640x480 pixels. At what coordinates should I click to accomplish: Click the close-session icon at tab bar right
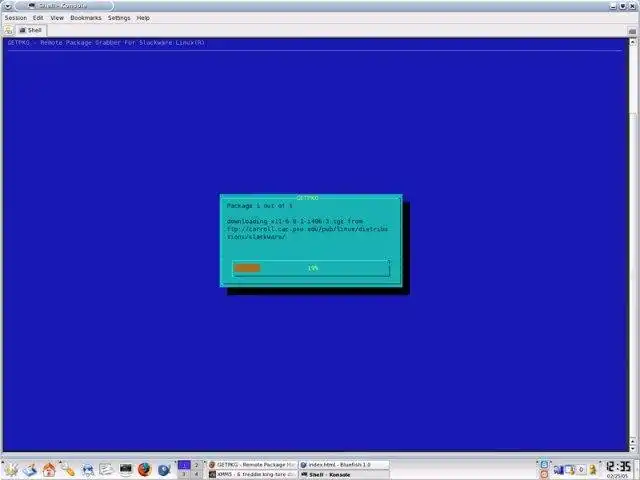tap(632, 31)
